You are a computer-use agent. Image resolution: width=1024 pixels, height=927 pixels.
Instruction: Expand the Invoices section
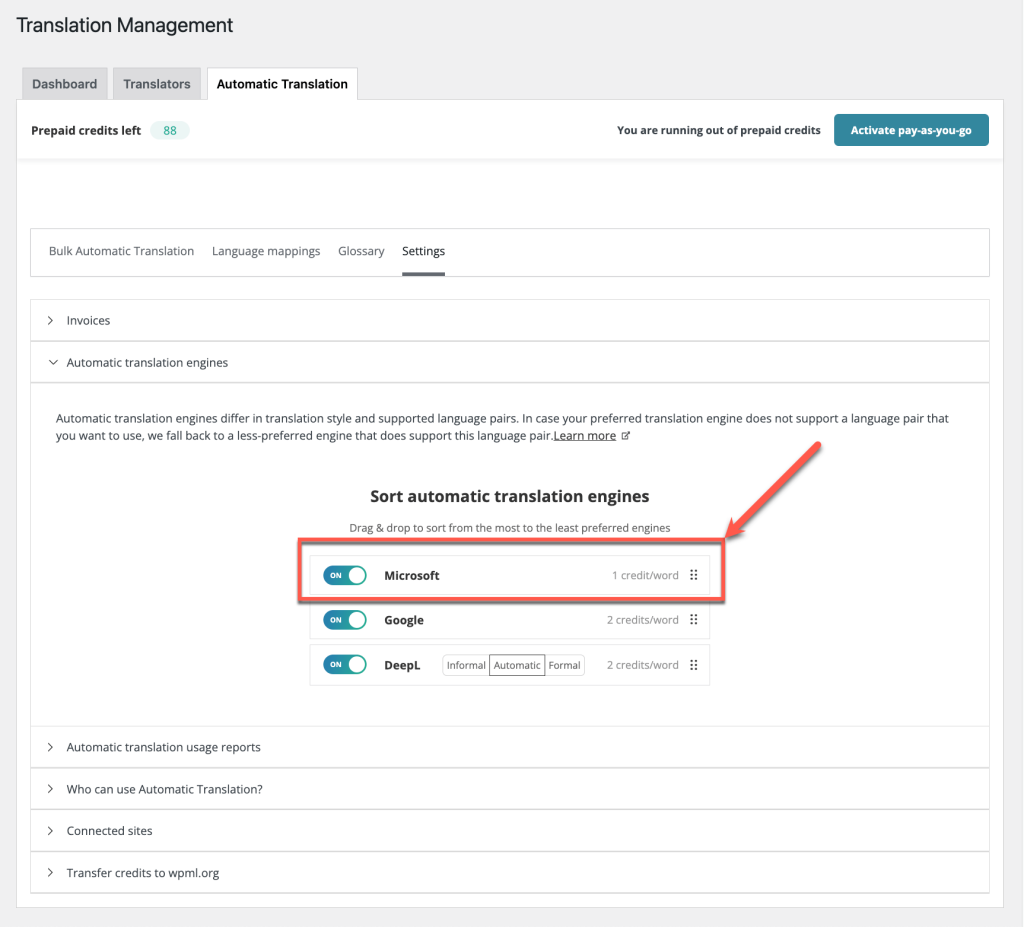(x=88, y=321)
